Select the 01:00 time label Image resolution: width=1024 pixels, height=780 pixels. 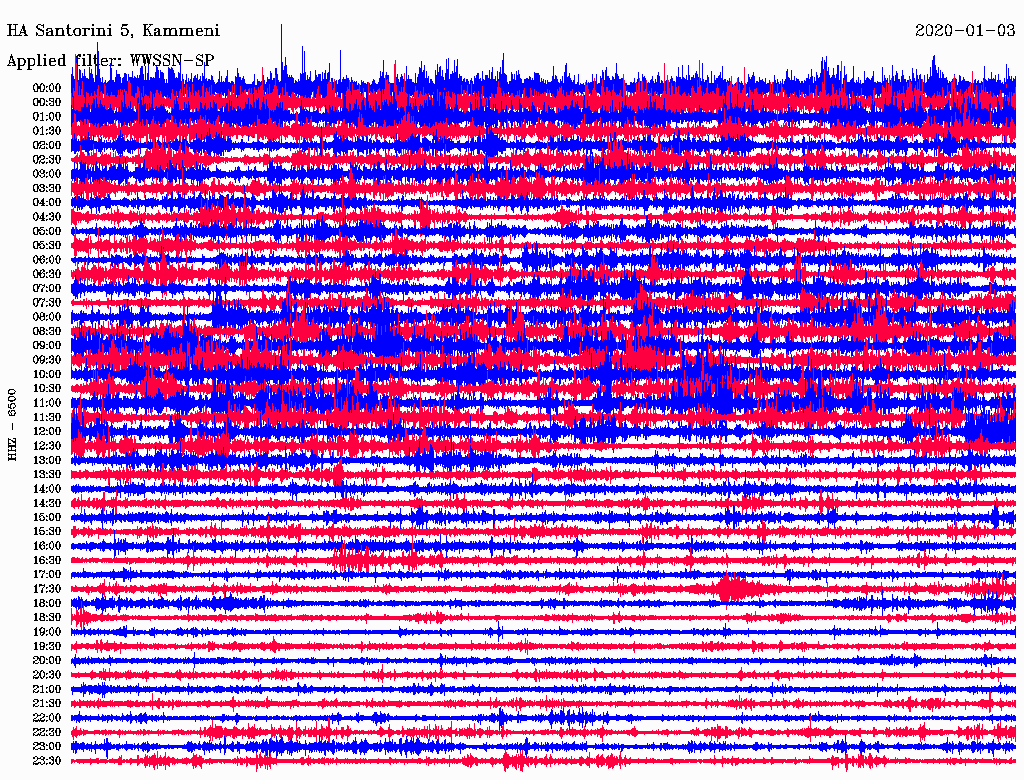[x=47, y=117]
